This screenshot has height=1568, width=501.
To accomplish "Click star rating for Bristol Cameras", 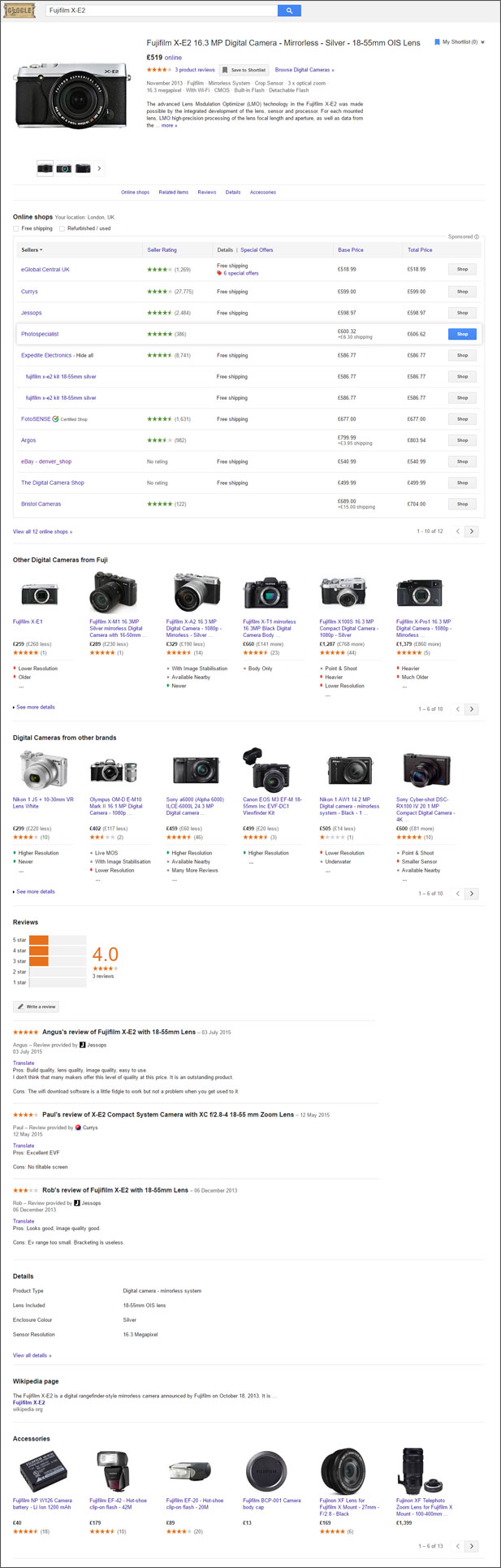I will [159, 504].
